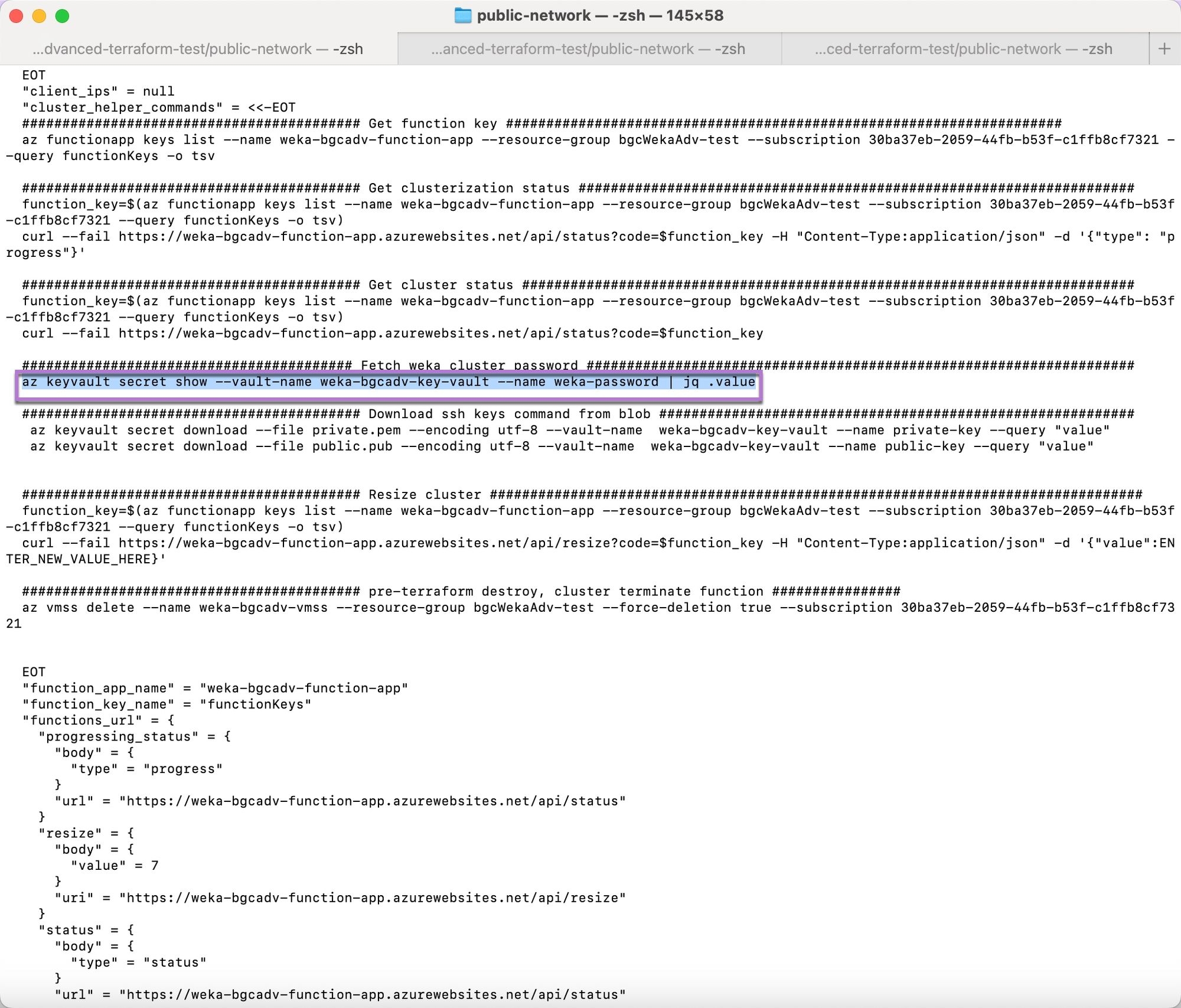This screenshot has width=1181, height=1008.
Task: Click the "function_app_name" output line
Action: click(215, 689)
